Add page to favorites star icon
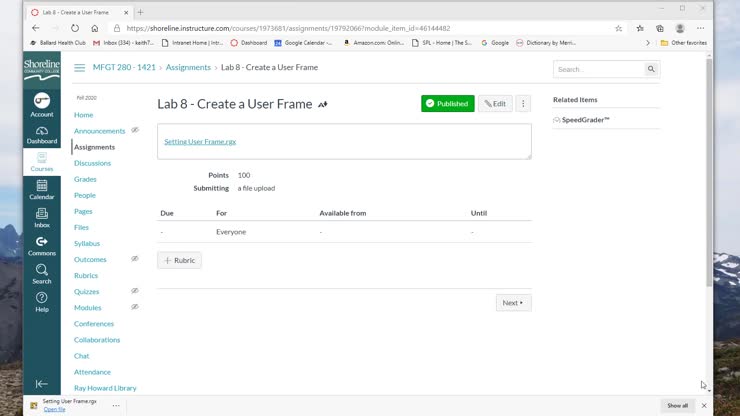The image size is (740, 416). (618, 28)
